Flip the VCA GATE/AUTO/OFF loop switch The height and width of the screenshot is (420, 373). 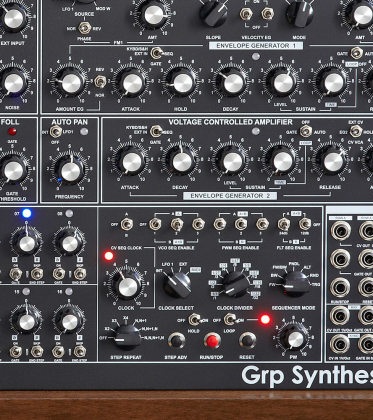(306, 131)
